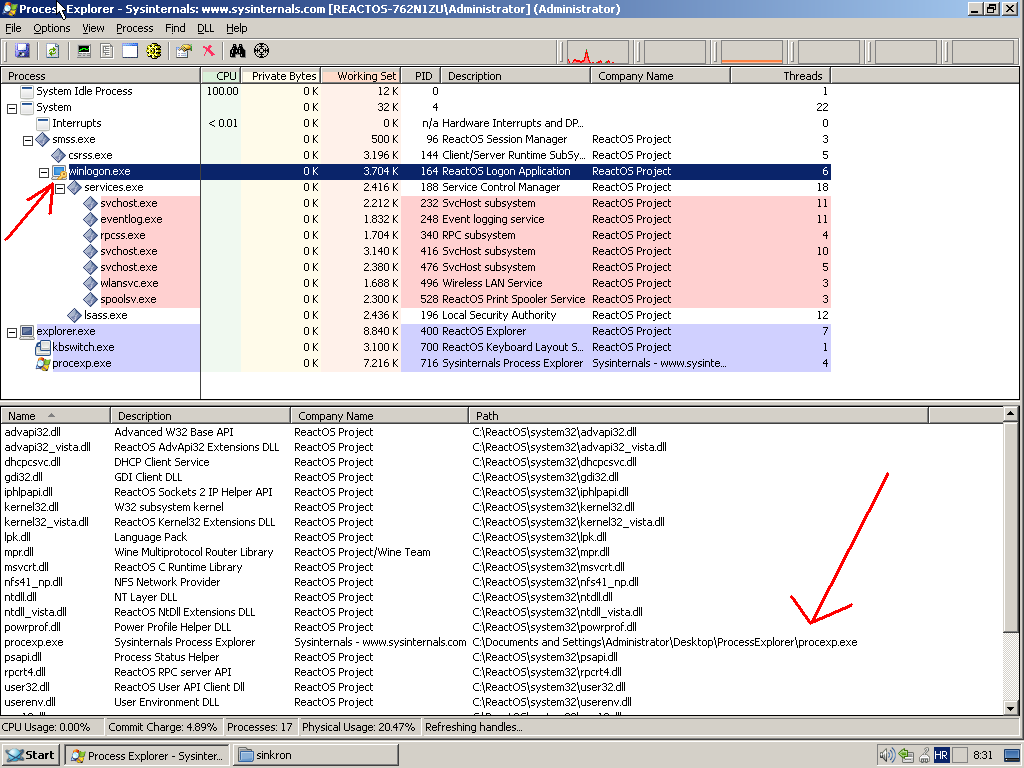Click the Save toolbar icon
This screenshot has height=768, width=1024.
(x=22, y=51)
